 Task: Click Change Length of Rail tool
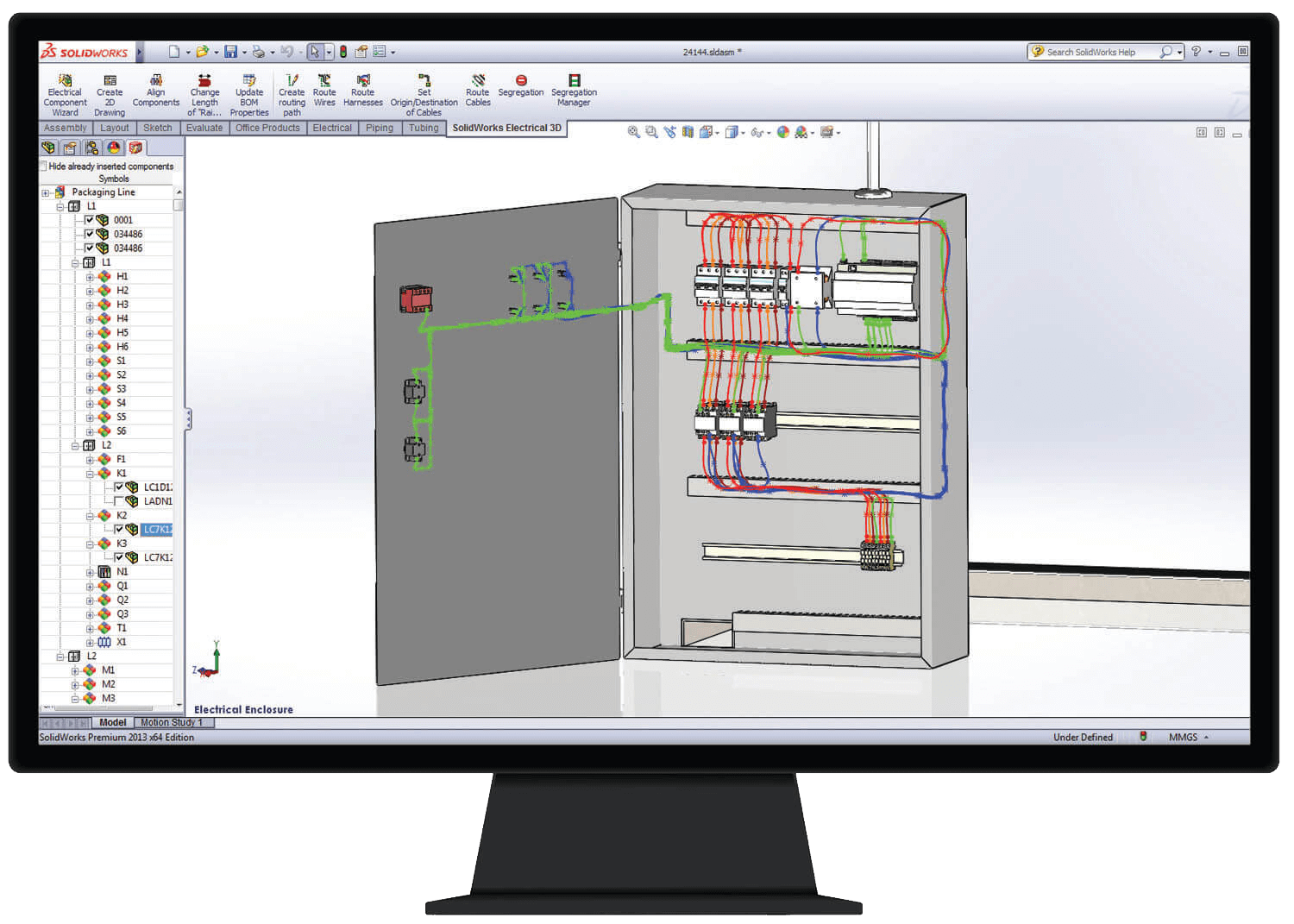point(204,95)
